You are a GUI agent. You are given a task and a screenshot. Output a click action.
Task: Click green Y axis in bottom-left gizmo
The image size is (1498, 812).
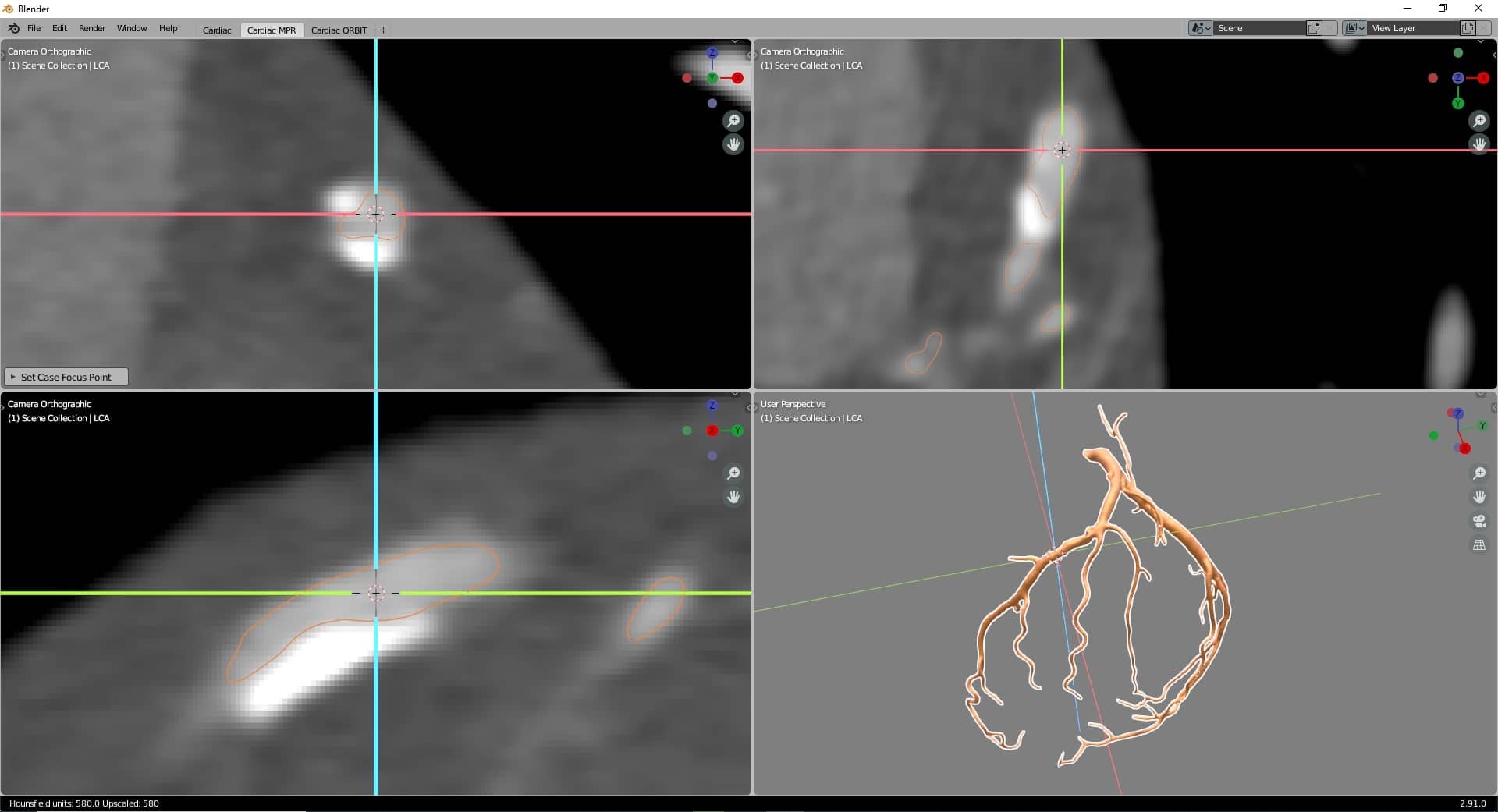tap(737, 431)
